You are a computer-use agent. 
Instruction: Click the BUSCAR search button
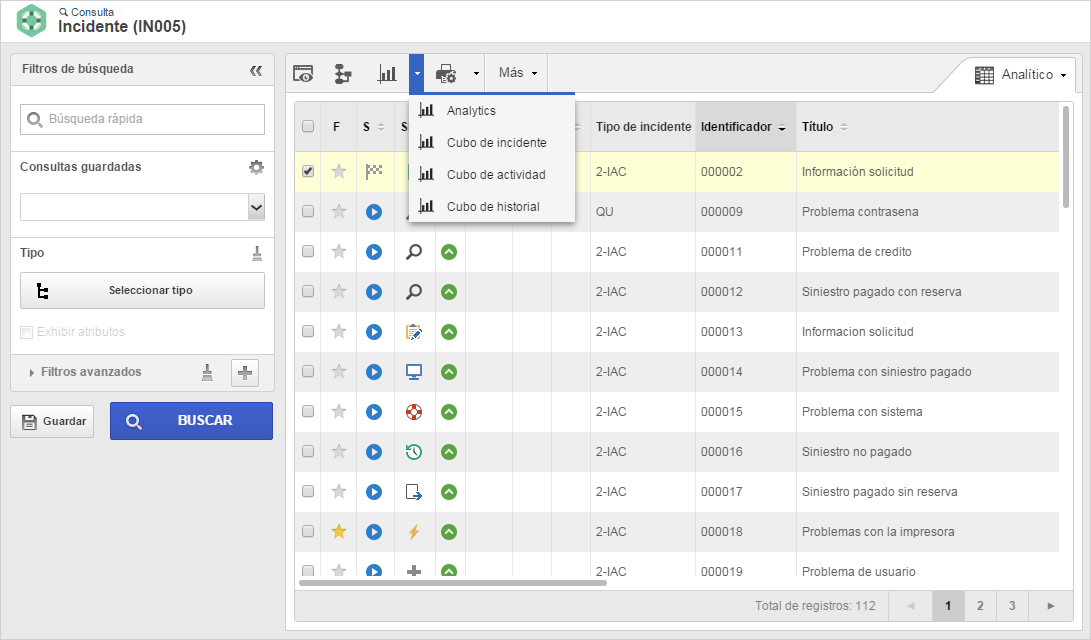191,421
